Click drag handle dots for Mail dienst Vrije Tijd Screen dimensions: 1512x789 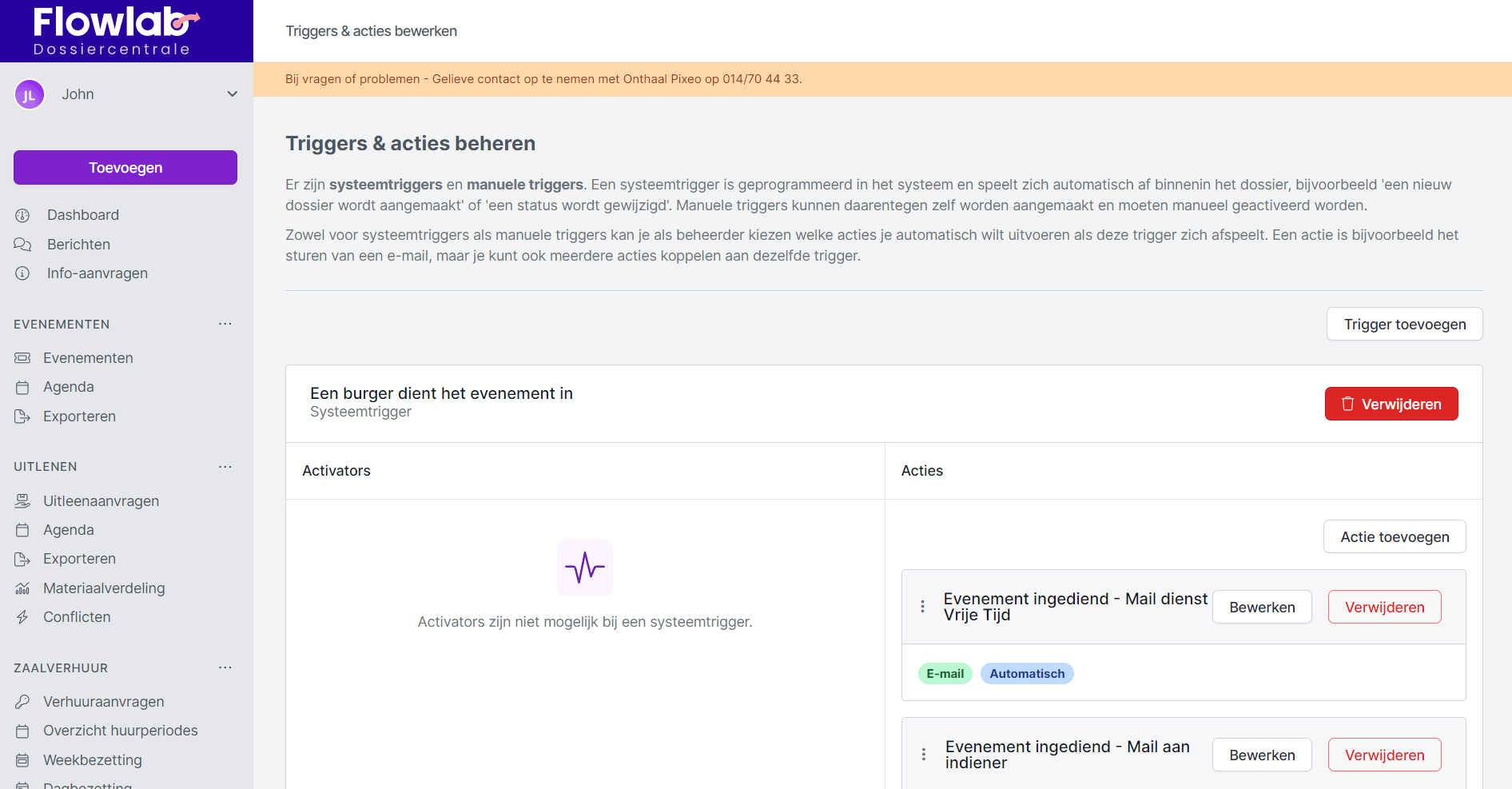click(x=922, y=607)
